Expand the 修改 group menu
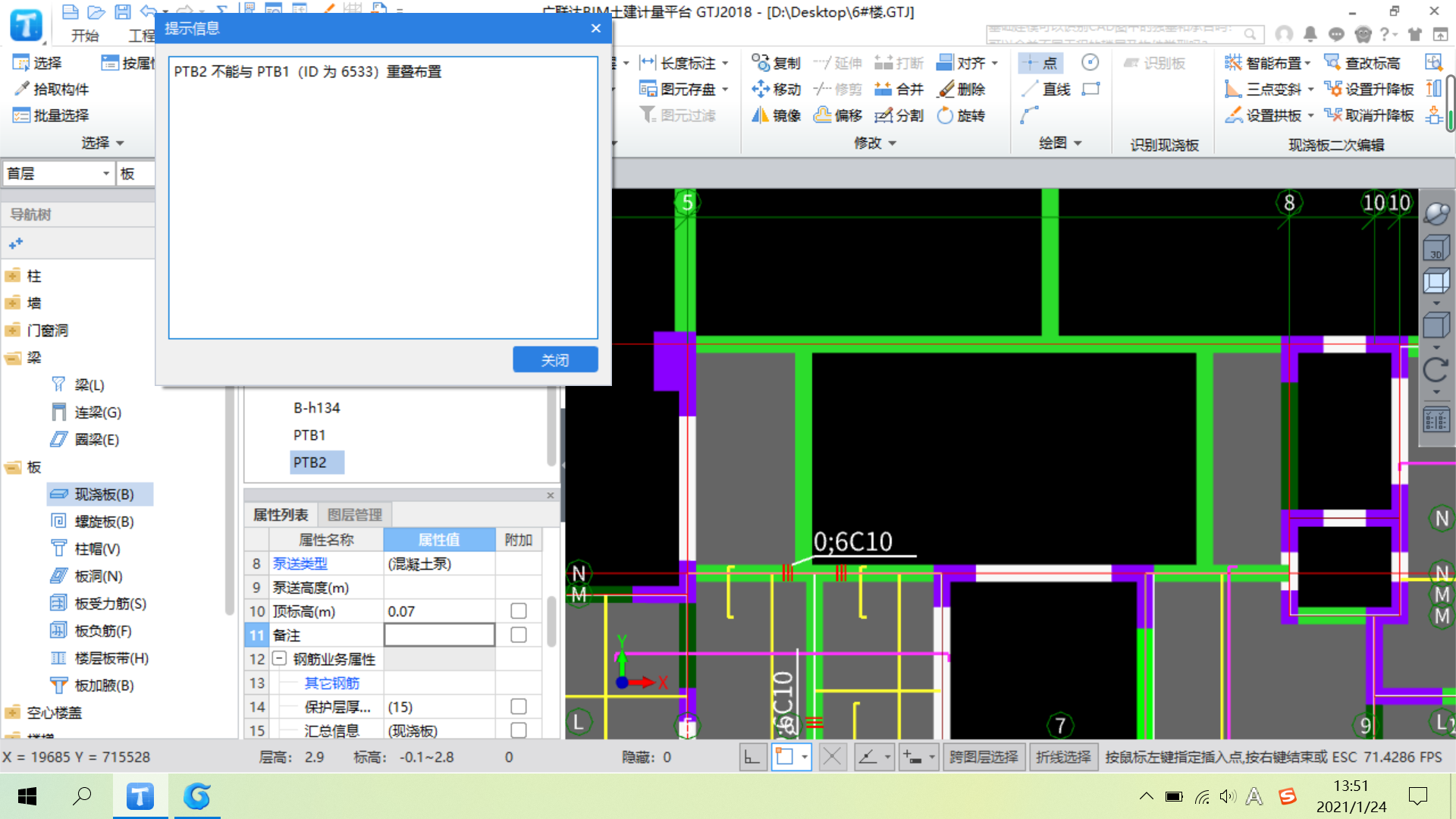The height and width of the screenshot is (819, 1456). pyautogui.click(x=875, y=143)
